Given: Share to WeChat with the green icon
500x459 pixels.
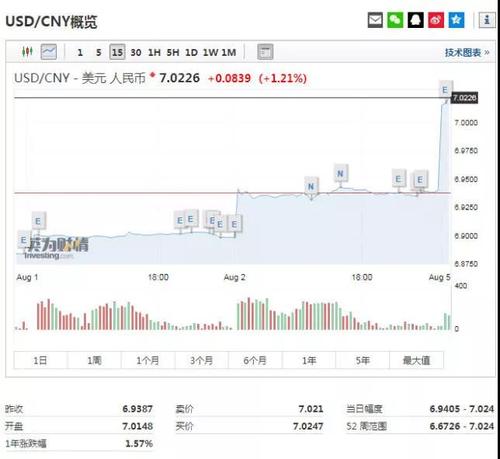Looking at the screenshot, I should coord(395,20).
